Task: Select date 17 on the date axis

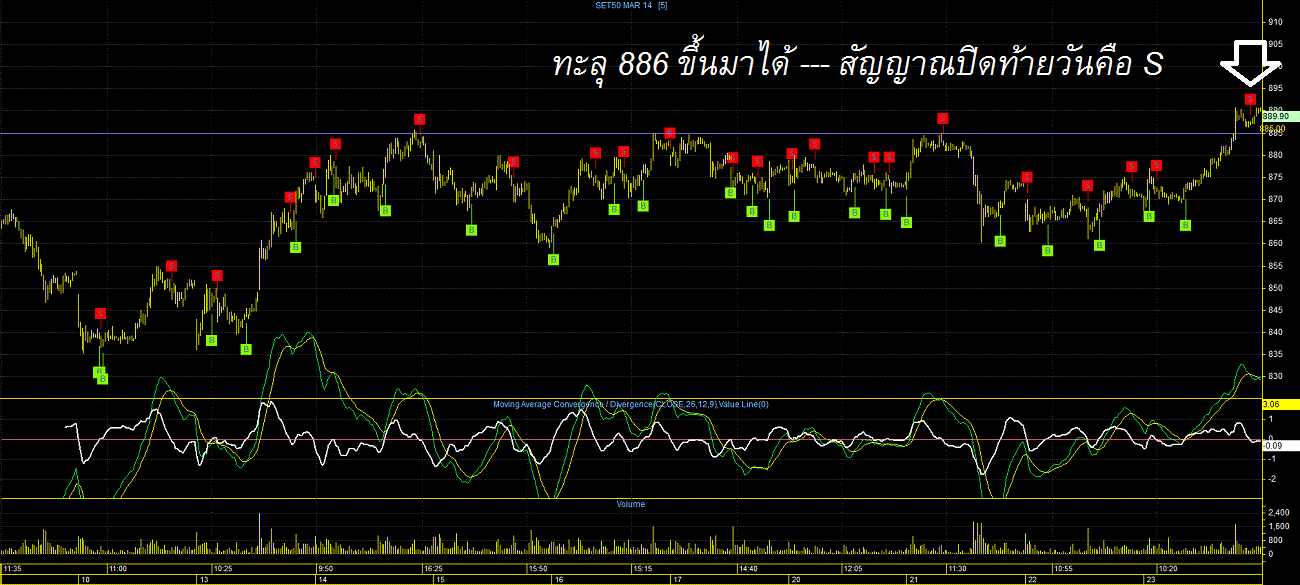Action: (x=676, y=579)
